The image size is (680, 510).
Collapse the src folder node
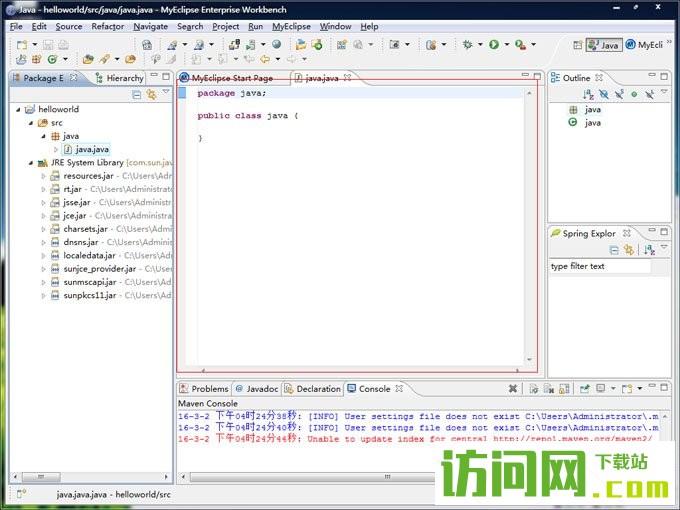point(31,123)
